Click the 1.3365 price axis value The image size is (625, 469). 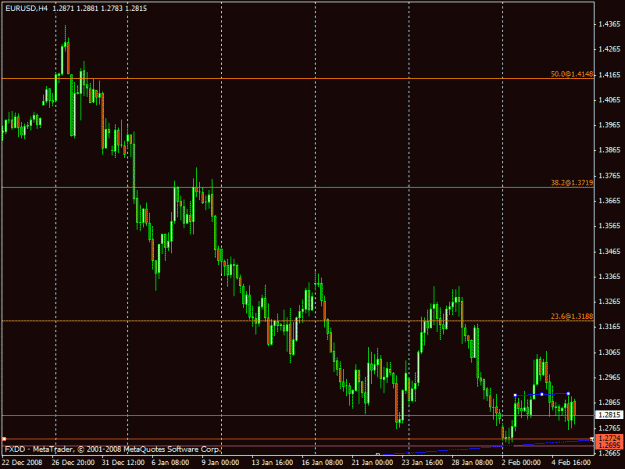[609, 277]
